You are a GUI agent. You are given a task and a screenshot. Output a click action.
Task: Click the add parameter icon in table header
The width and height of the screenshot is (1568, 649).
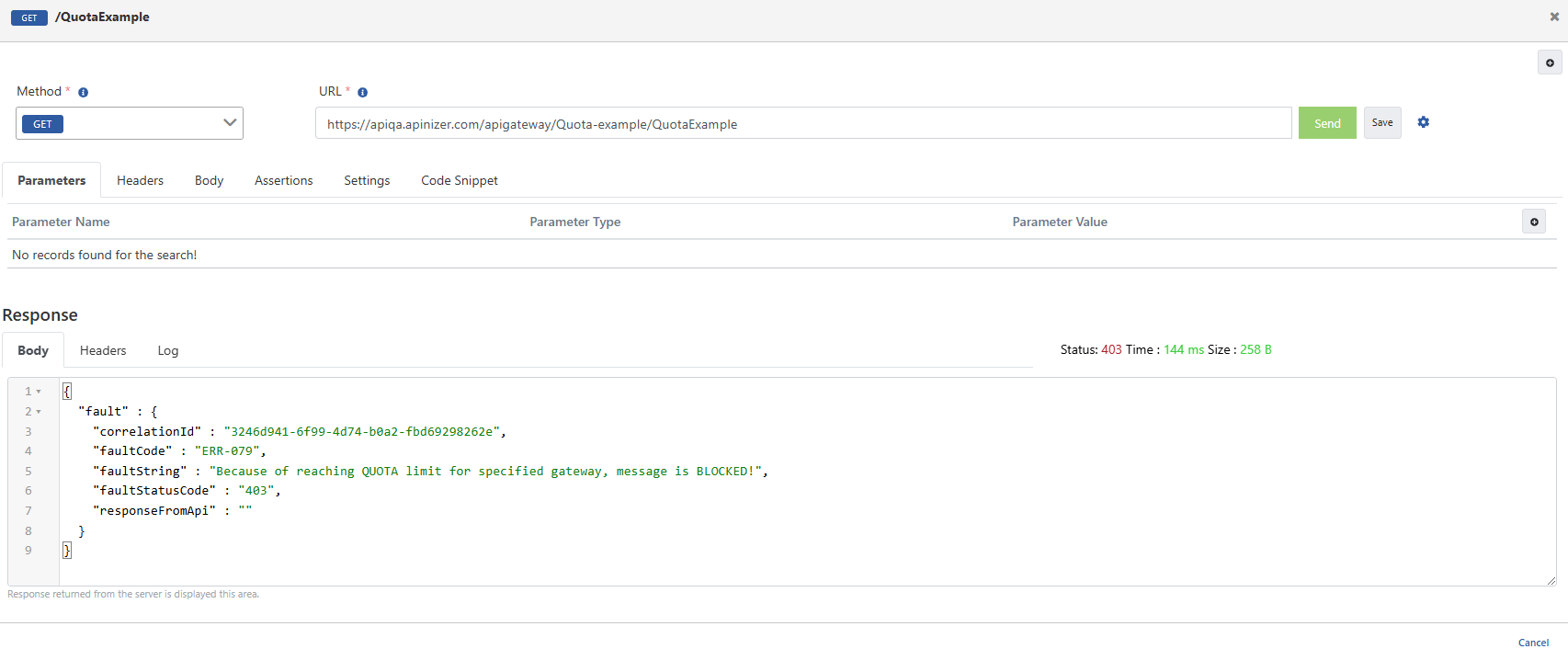click(x=1533, y=222)
